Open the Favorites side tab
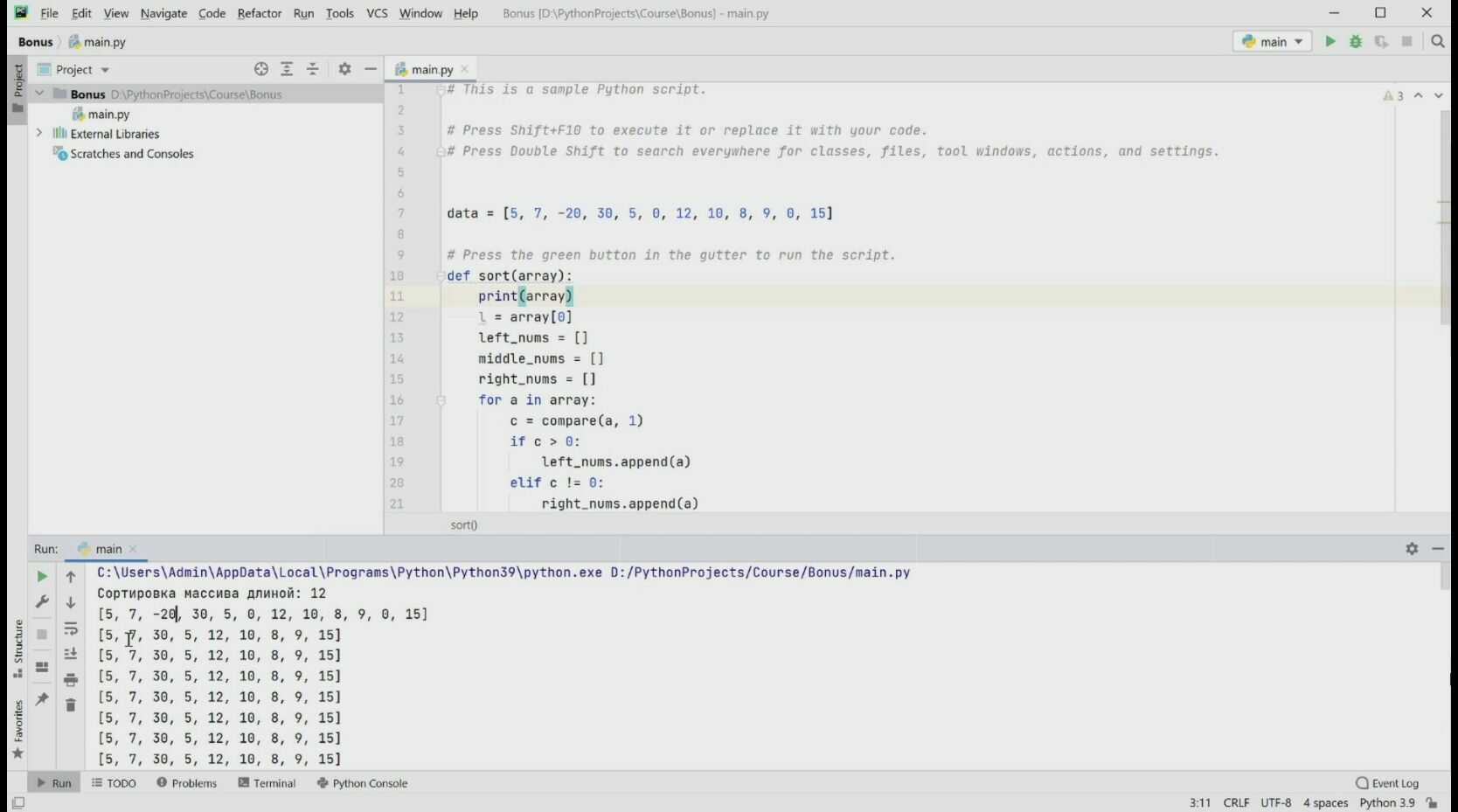 tap(17, 729)
